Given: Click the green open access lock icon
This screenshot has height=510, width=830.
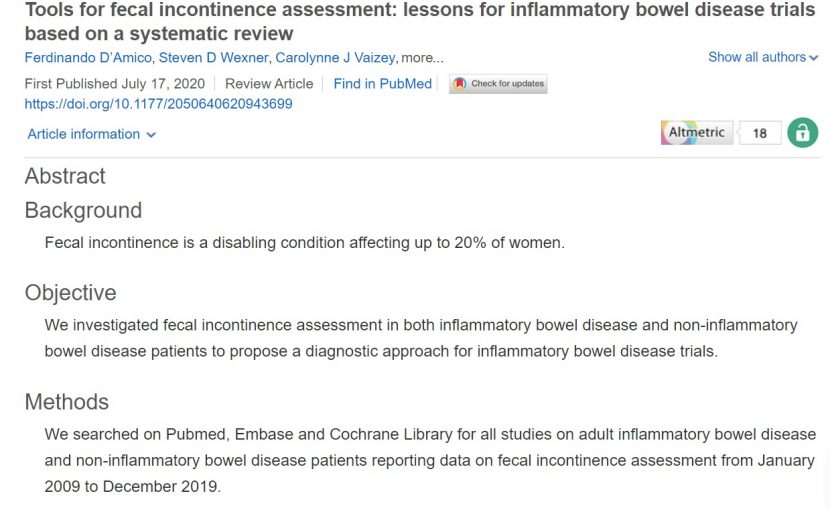Looking at the screenshot, I should 802,132.
